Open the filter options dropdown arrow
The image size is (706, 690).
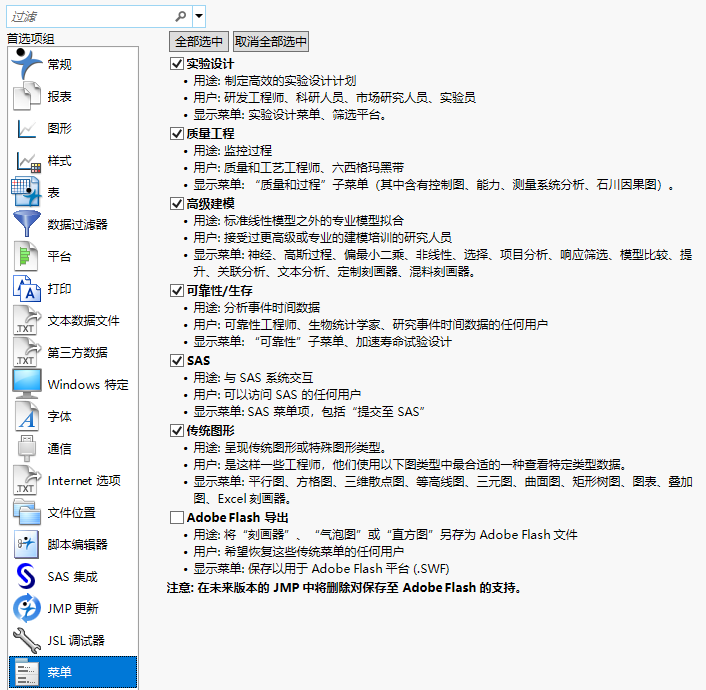(199, 16)
